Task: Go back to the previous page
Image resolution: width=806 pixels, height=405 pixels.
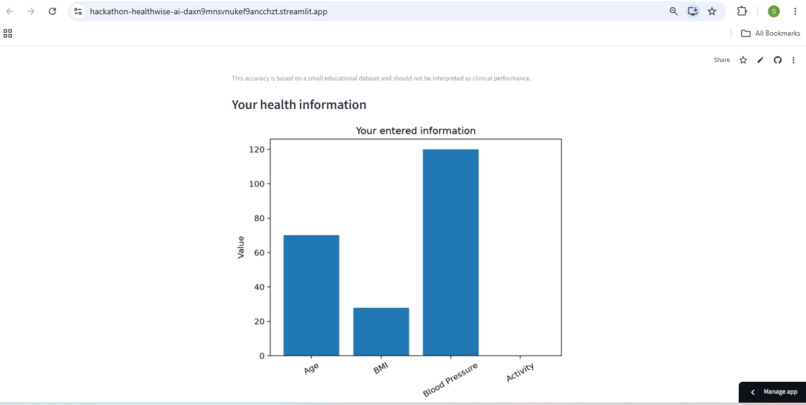Action: [10, 11]
